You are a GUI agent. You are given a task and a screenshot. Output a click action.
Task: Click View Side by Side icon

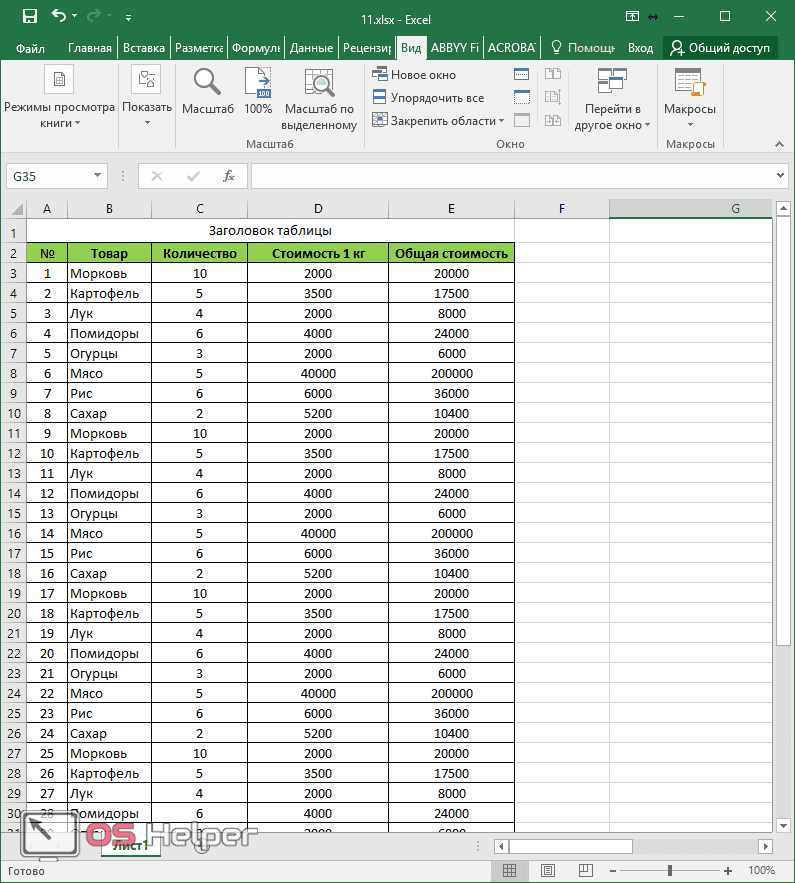[553, 74]
